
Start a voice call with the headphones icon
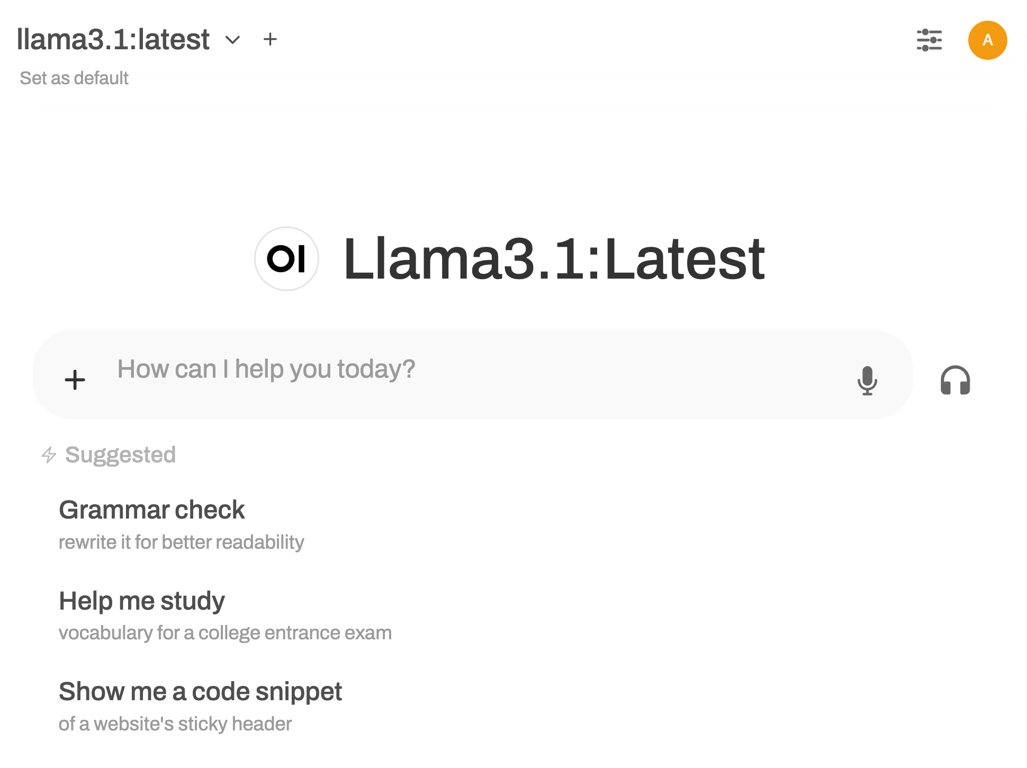tap(955, 381)
